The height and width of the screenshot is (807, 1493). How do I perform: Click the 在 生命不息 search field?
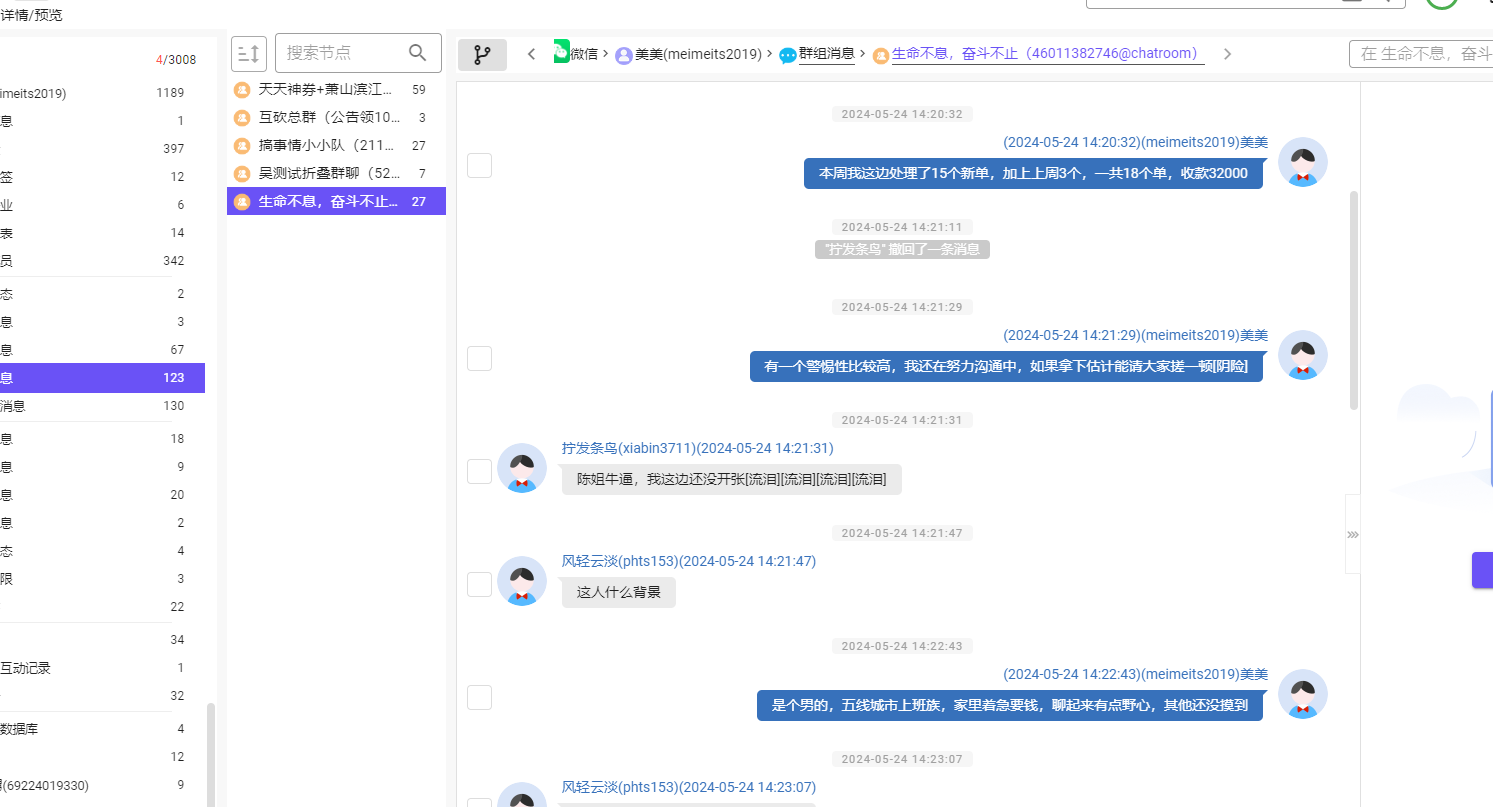pos(1421,54)
